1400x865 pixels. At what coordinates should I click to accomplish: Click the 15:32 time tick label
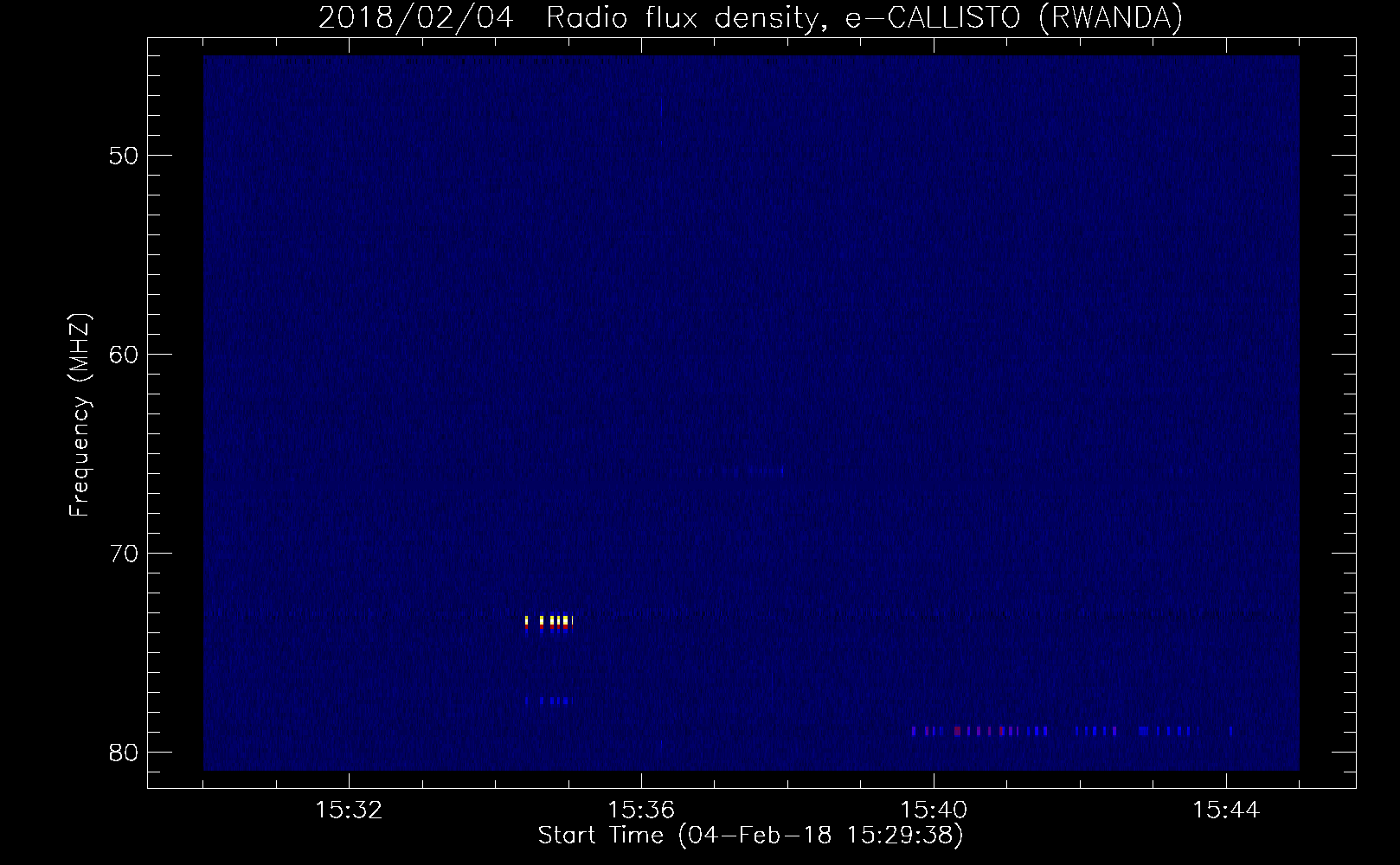point(349,811)
